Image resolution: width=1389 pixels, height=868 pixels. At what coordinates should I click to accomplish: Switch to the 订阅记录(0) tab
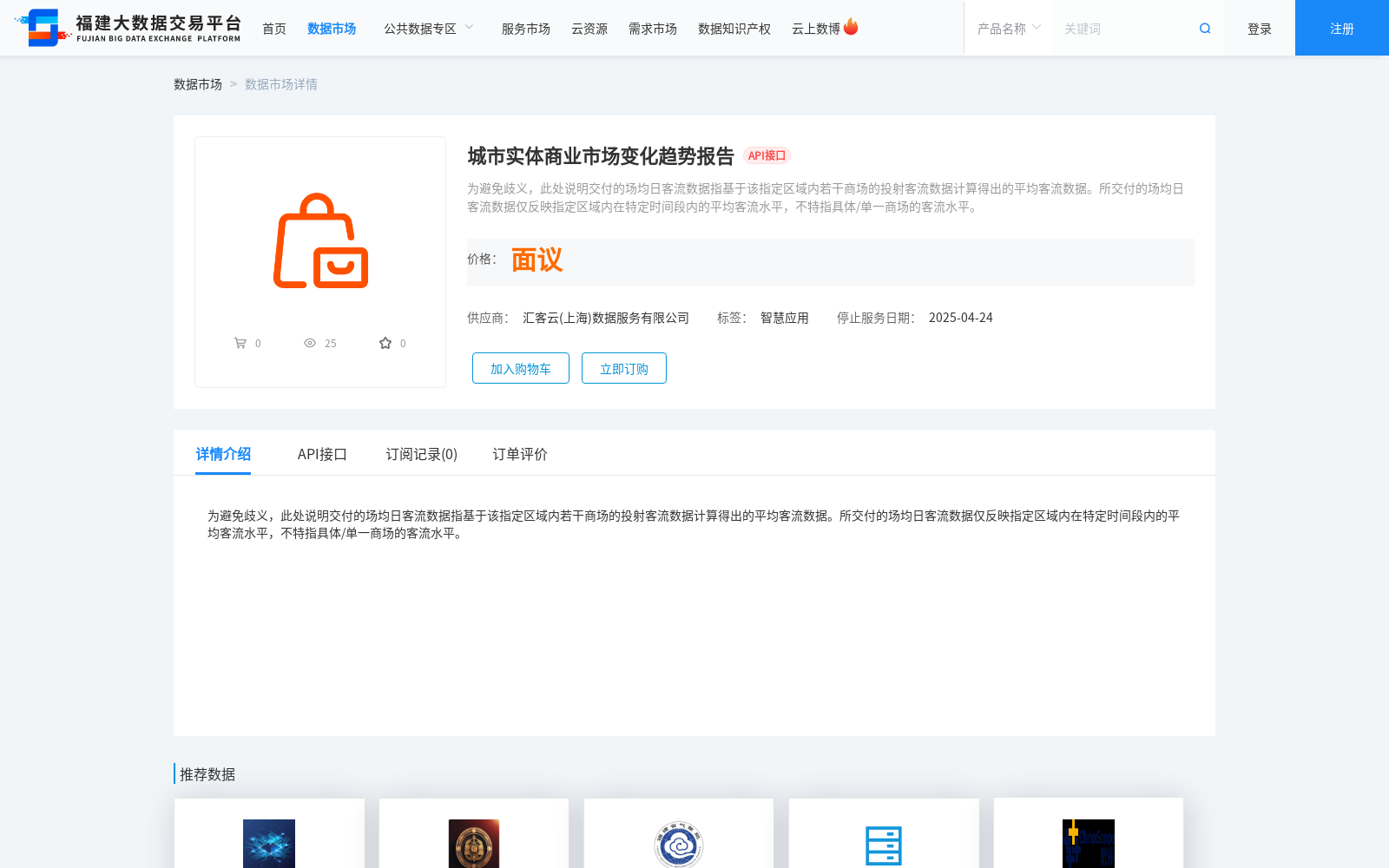(422, 454)
